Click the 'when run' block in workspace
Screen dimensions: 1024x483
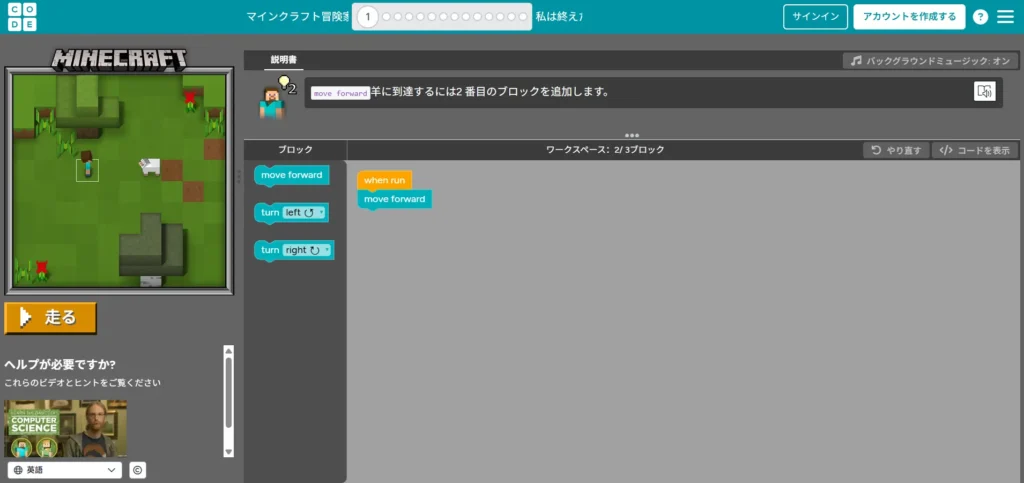[x=383, y=180]
